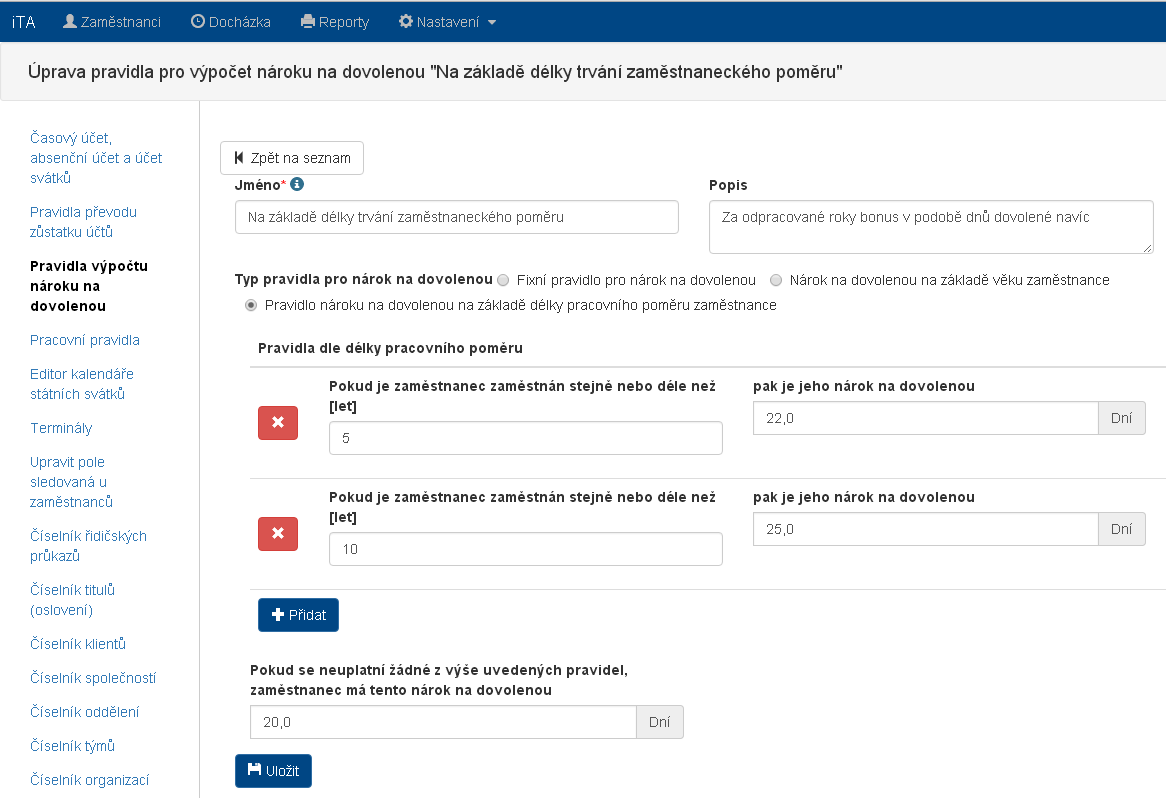Select Fixní pravidlo pro nárok radio option
This screenshot has width=1166, height=798.
point(503,280)
